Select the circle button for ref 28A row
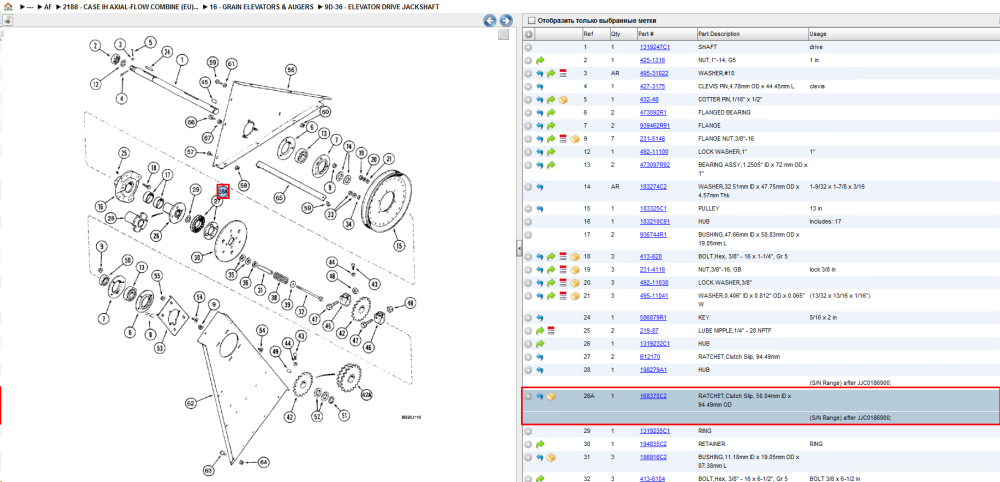The height and width of the screenshot is (482, 1000). (x=529, y=396)
